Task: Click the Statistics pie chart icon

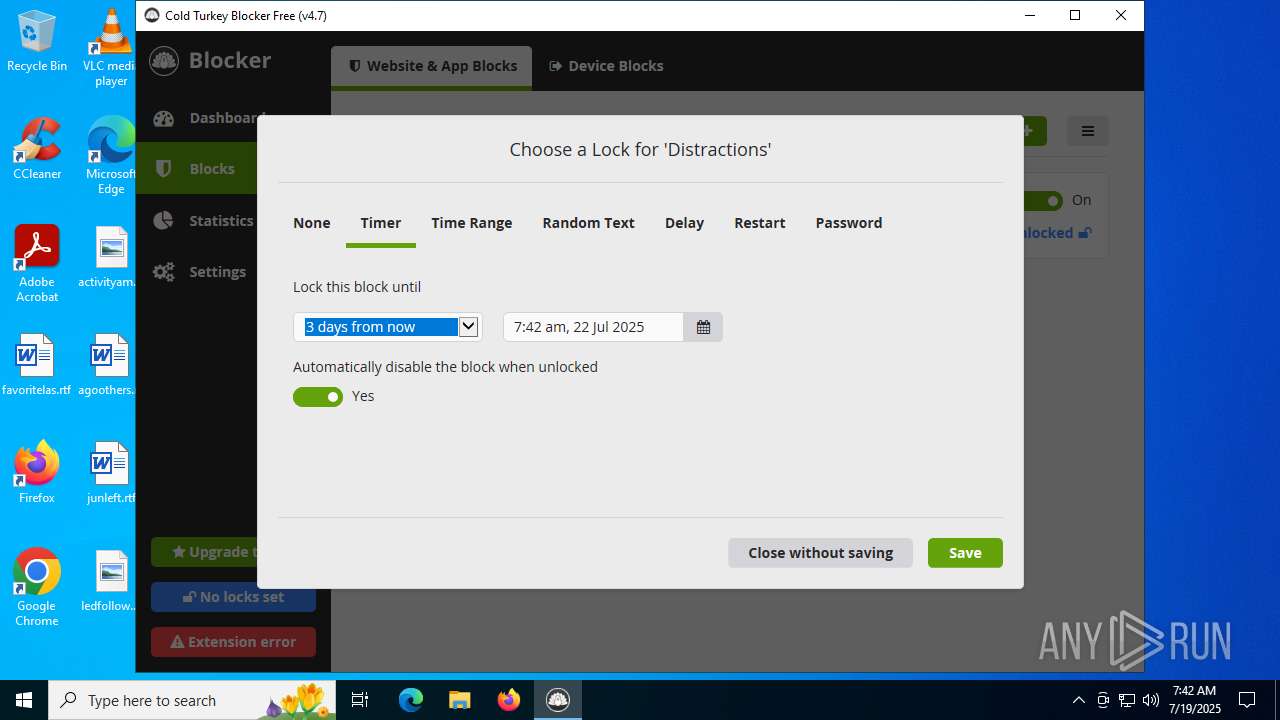Action: 164,221
